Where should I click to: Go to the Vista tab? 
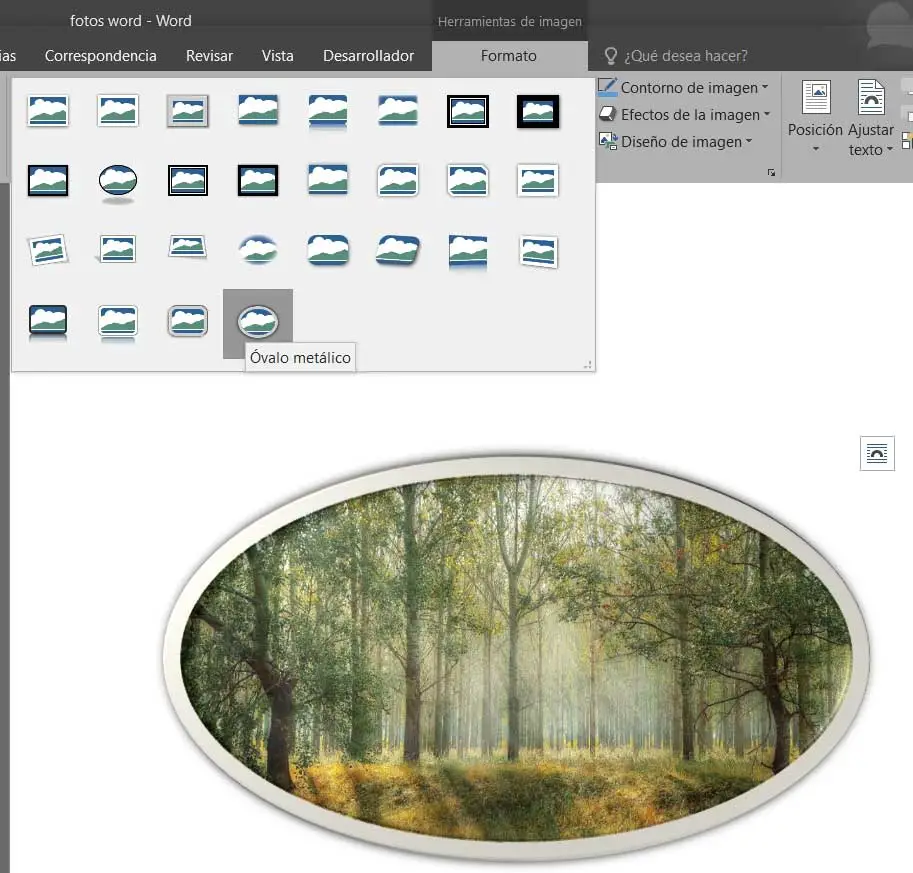[x=278, y=56]
